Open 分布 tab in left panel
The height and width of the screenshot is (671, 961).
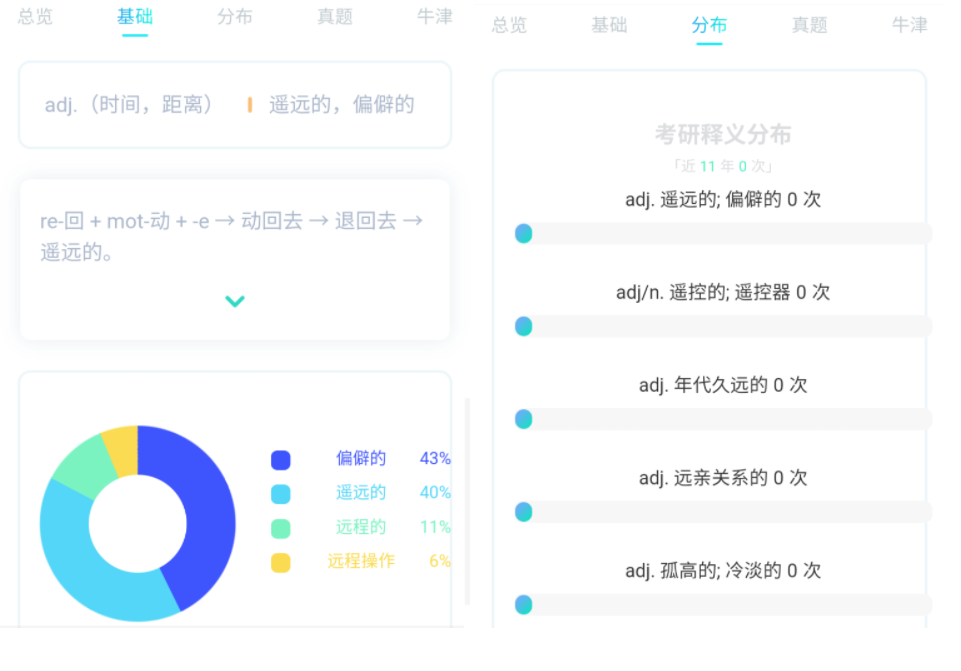click(235, 17)
